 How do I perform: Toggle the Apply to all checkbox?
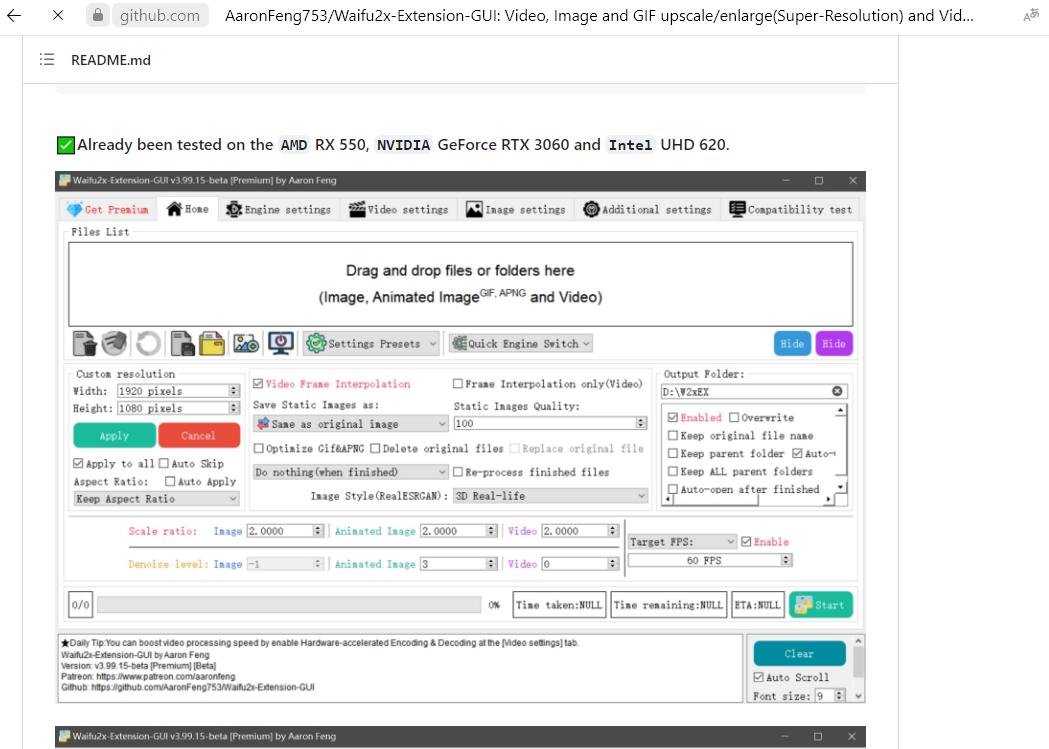point(78,463)
